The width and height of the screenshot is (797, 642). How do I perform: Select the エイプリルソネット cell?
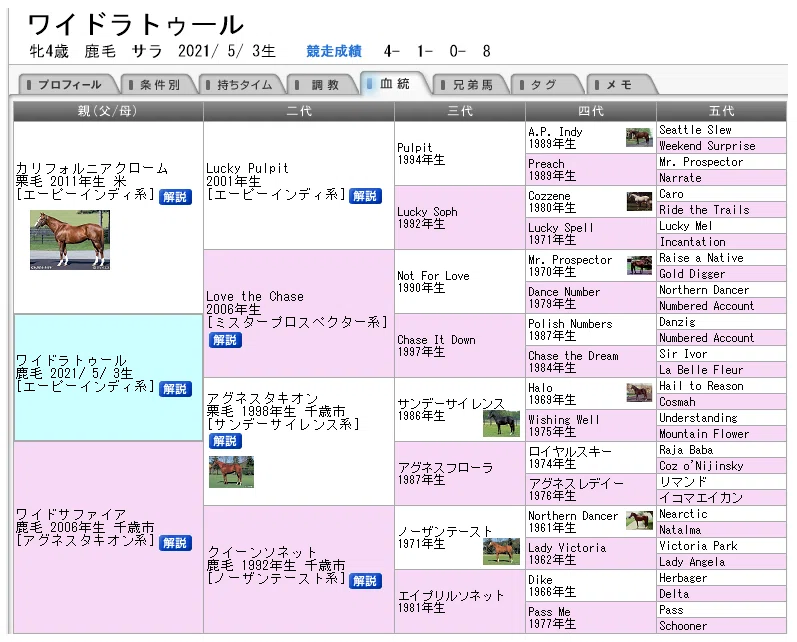(x=460, y=601)
